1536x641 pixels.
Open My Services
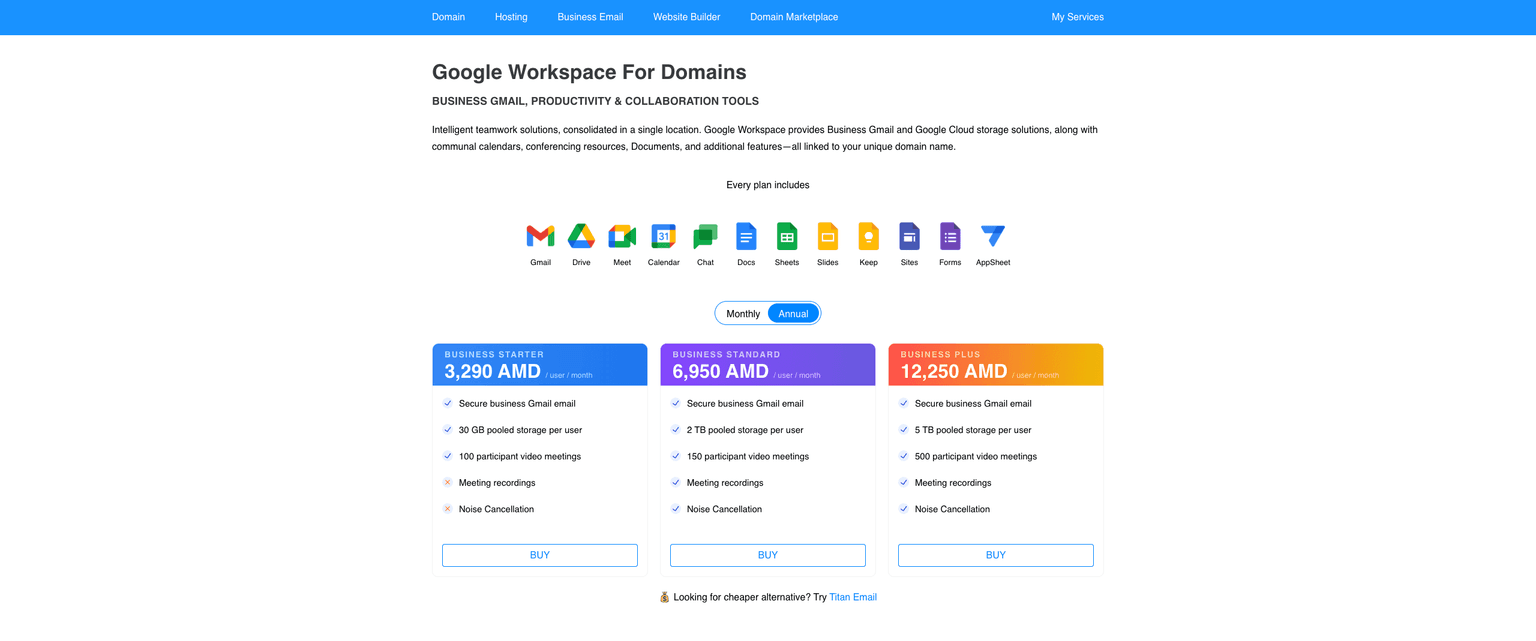point(1077,17)
